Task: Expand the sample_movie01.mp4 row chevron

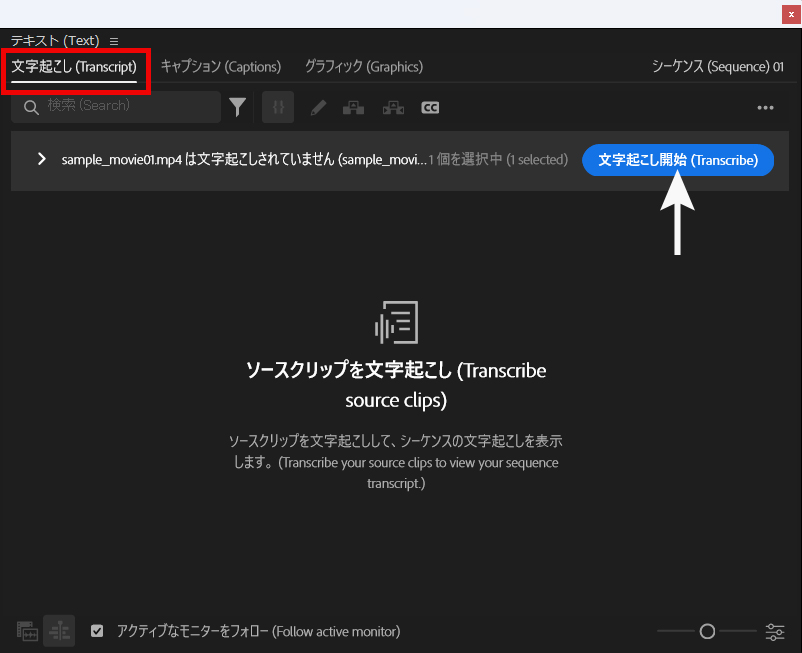Action: tap(42, 159)
